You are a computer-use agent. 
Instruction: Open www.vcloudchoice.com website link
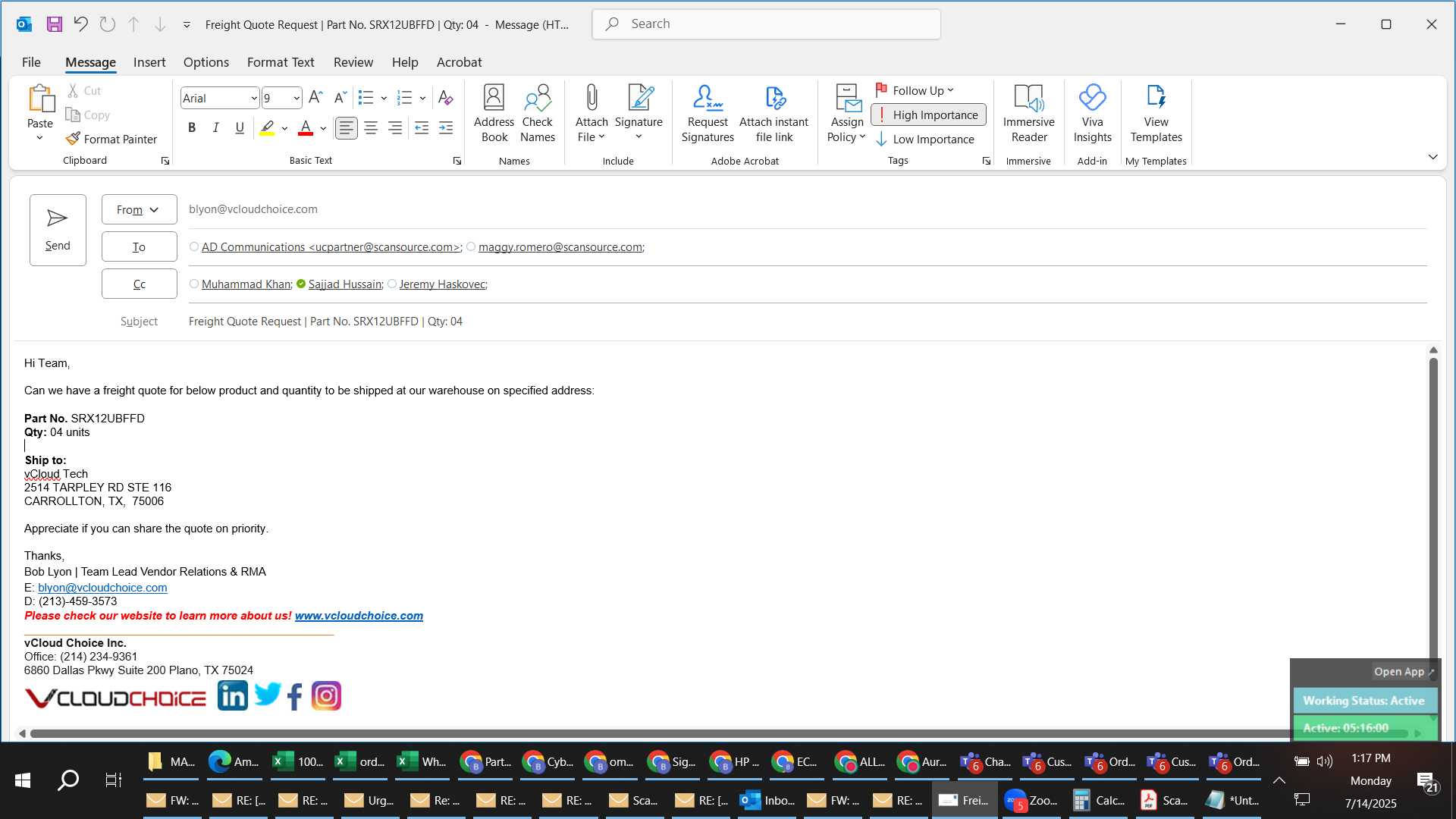click(x=359, y=616)
